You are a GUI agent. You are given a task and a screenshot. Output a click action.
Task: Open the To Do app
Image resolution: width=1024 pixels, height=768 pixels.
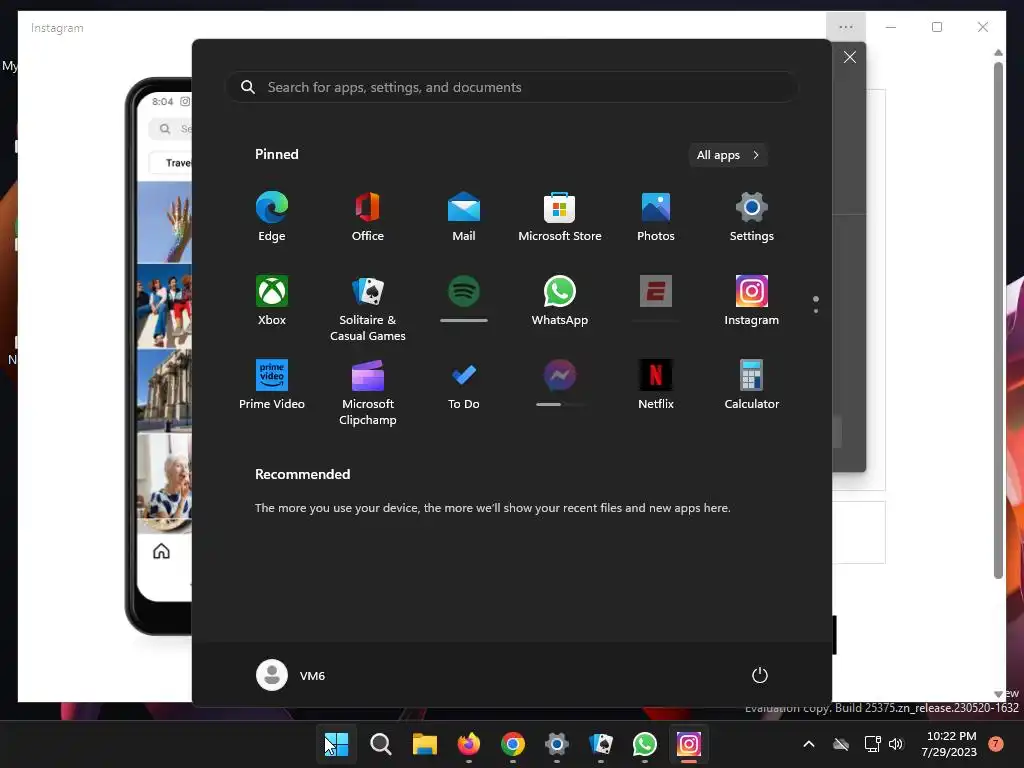click(x=464, y=385)
